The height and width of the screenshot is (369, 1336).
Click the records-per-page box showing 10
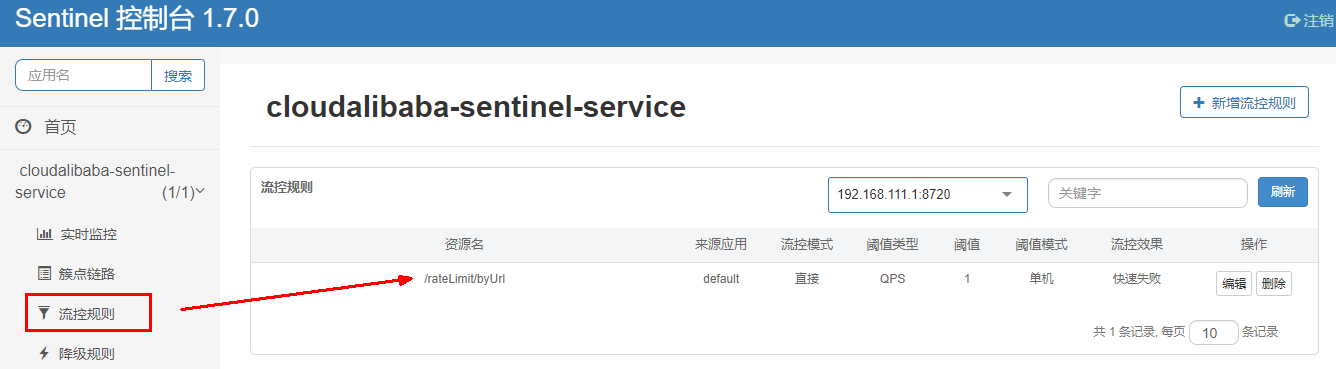point(1214,333)
